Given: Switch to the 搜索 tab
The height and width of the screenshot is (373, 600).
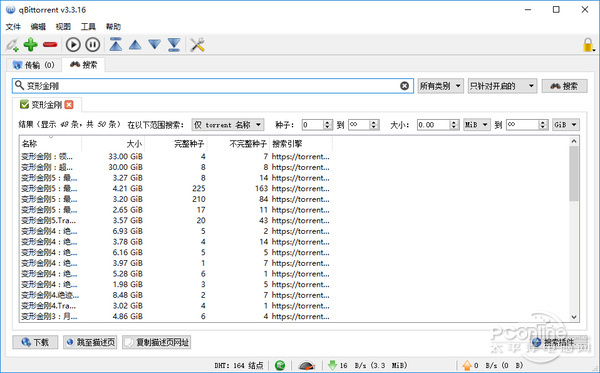Looking at the screenshot, I should point(83,64).
